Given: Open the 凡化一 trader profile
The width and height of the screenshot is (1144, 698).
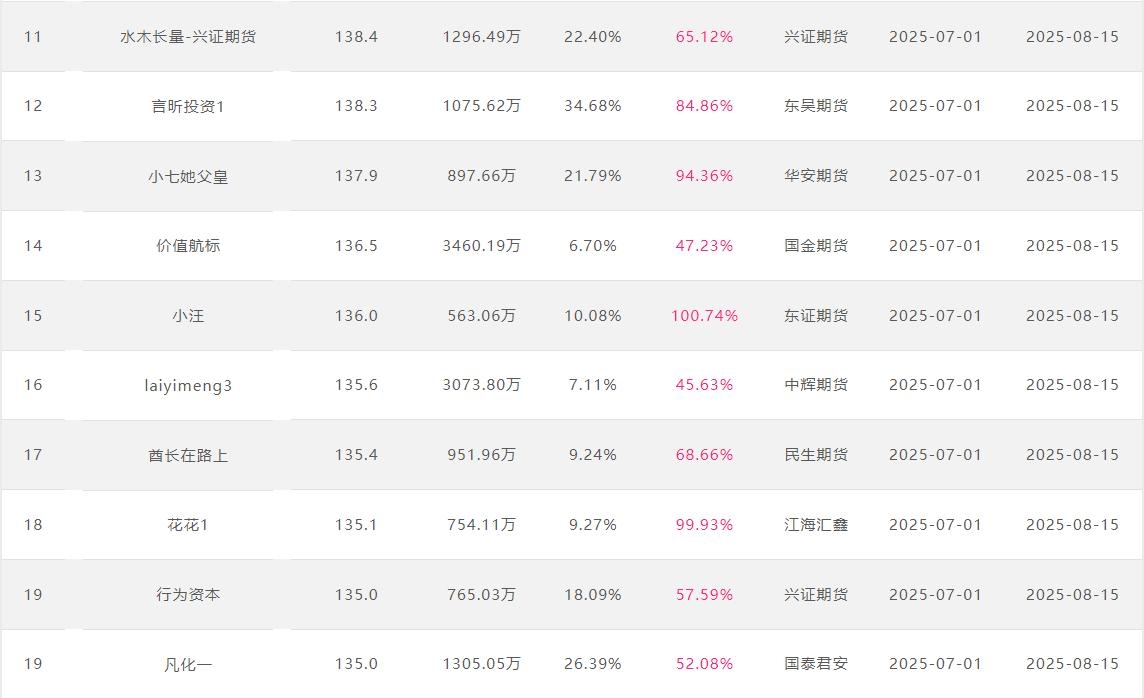Looking at the screenshot, I should click(188, 664).
